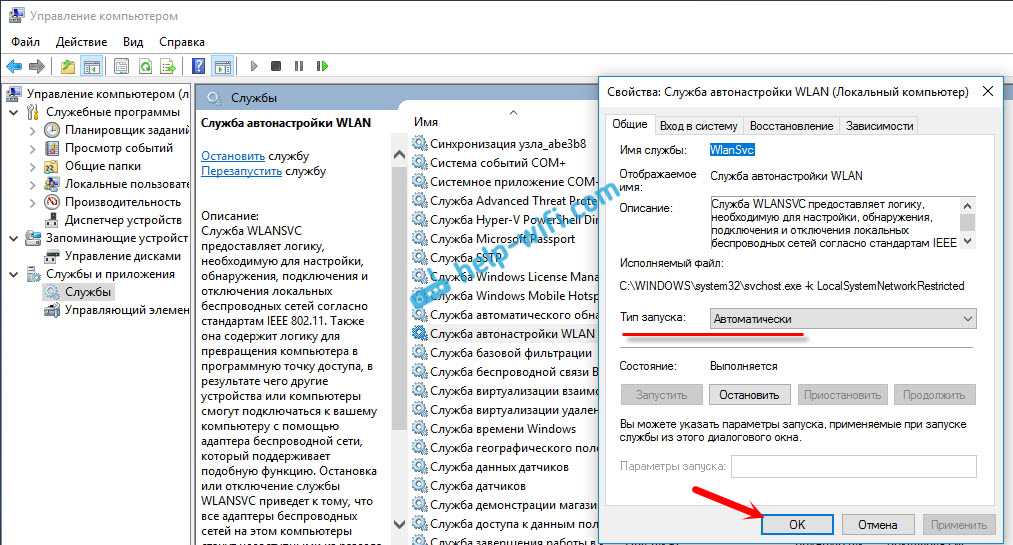Click the Up one level folder icon
The height and width of the screenshot is (545, 1013).
point(67,66)
